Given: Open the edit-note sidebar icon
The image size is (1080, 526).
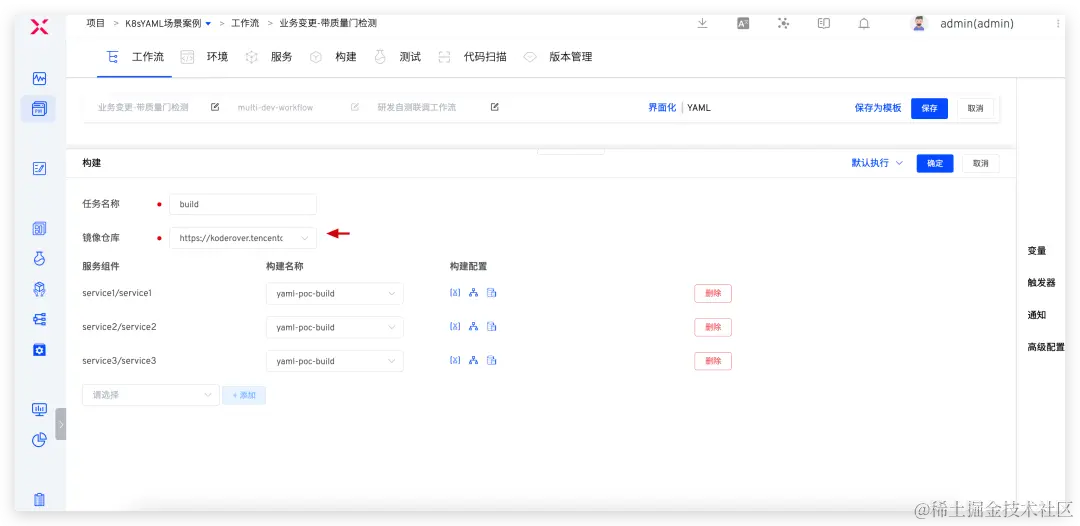Looking at the screenshot, I should [x=39, y=168].
